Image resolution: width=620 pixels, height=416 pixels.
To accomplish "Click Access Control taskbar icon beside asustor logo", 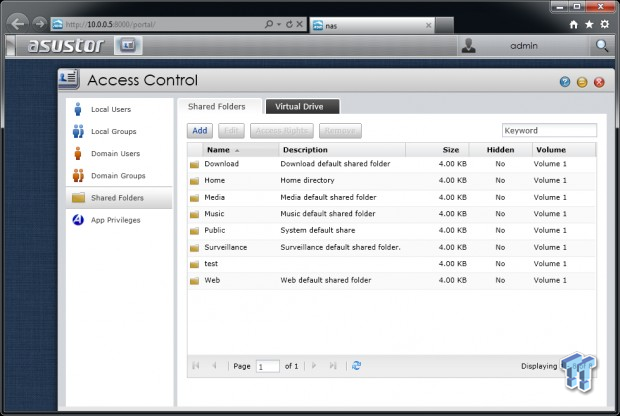I will tap(128, 45).
